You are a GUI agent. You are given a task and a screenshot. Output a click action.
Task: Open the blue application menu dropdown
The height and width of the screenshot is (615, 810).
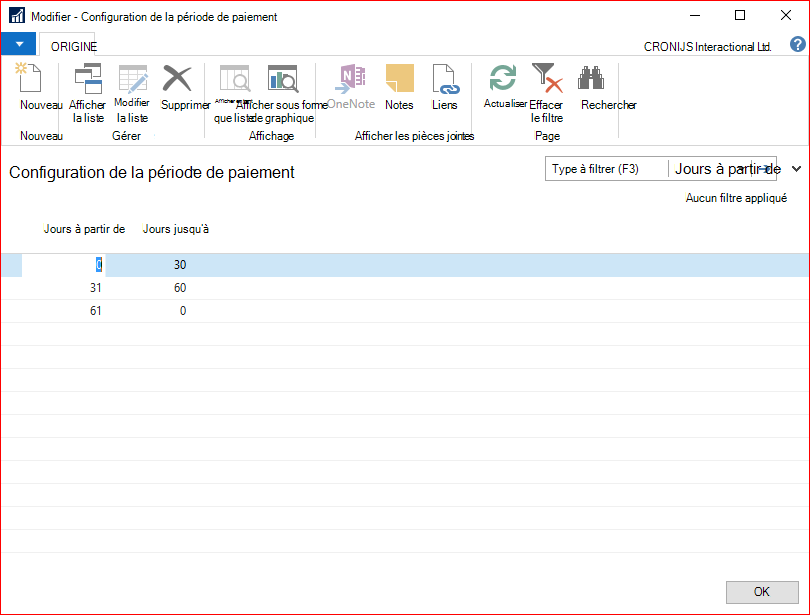point(18,44)
